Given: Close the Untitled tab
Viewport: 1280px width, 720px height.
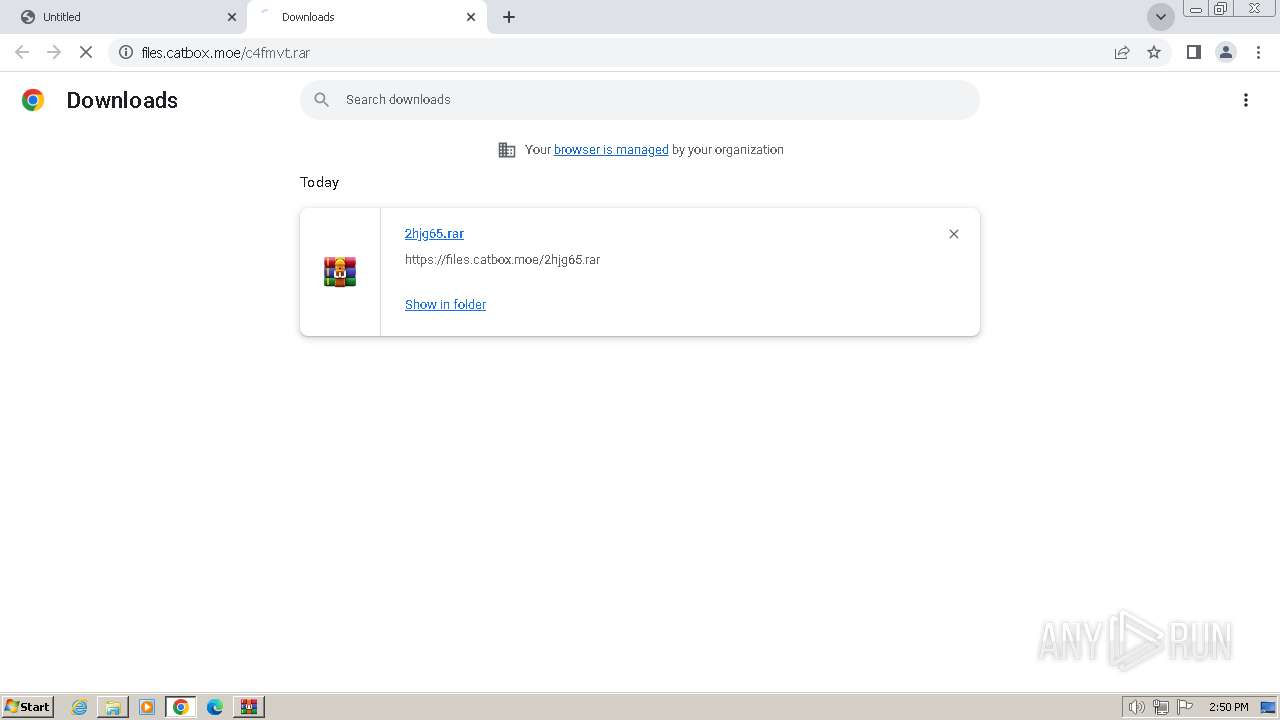Looking at the screenshot, I should coord(232,17).
